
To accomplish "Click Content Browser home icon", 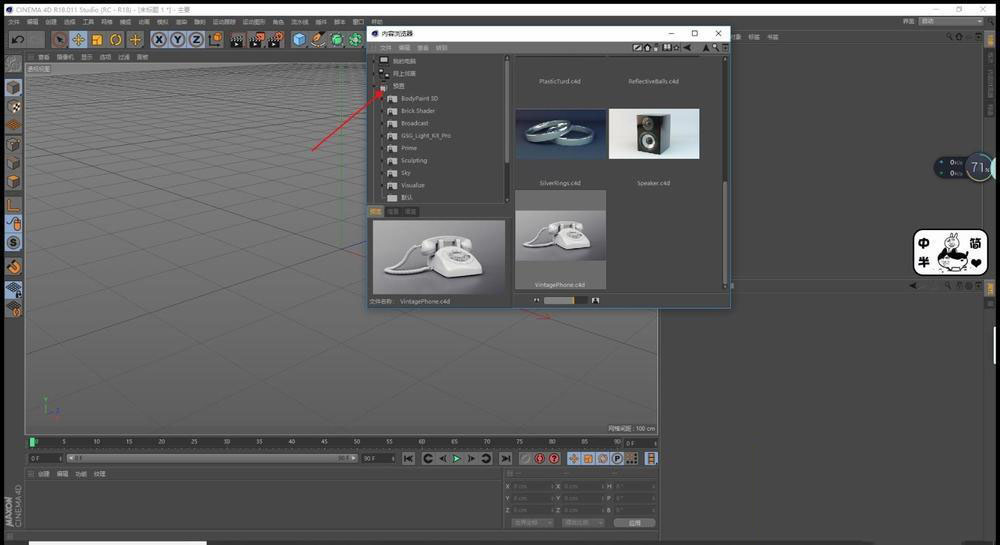I will (647, 48).
